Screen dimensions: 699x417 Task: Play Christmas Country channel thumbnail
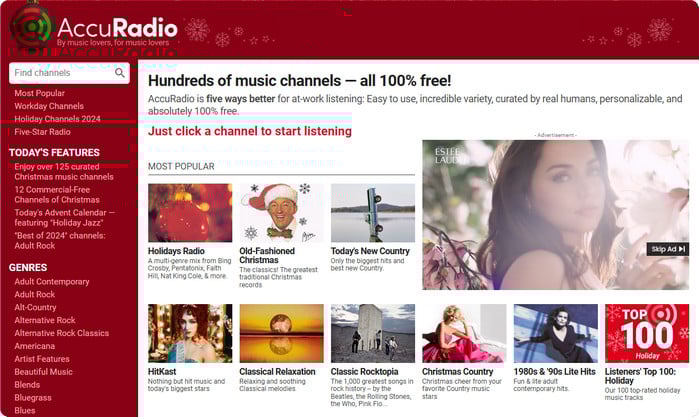point(464,333)
